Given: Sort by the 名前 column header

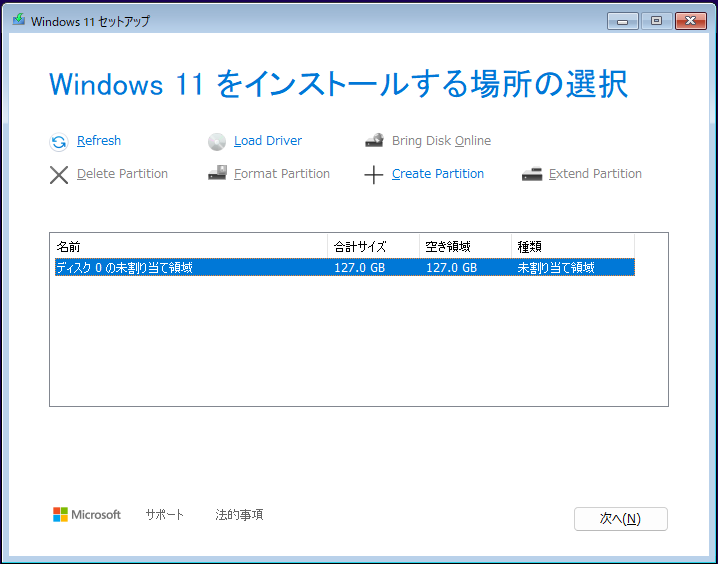Looking at the screenshot, I should [x=191, y=247].
